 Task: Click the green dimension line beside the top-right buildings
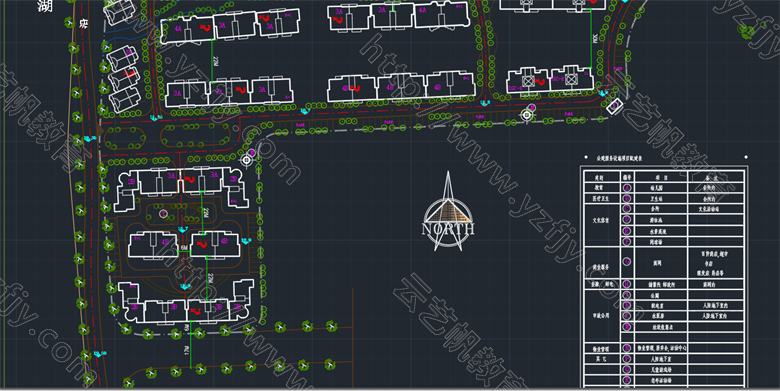coord(591,38)
